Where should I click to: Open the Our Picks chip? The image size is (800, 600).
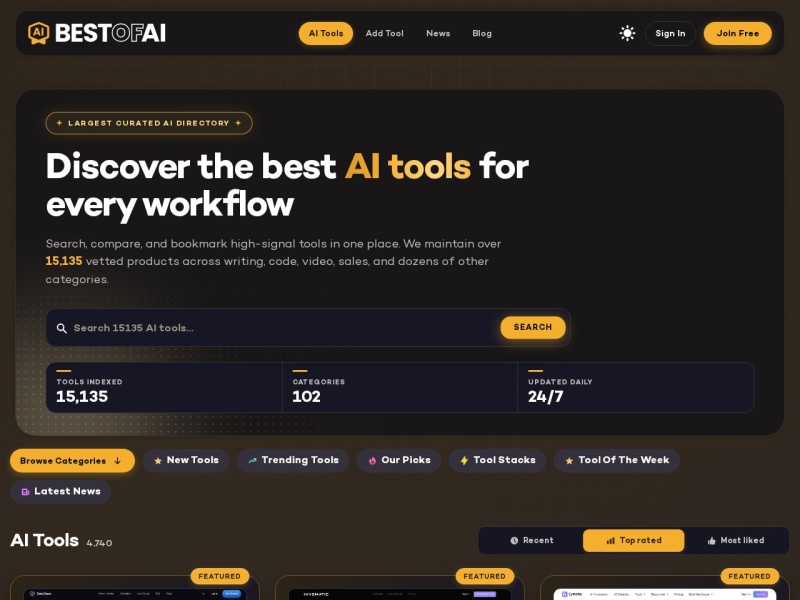[x=399, y=460]
